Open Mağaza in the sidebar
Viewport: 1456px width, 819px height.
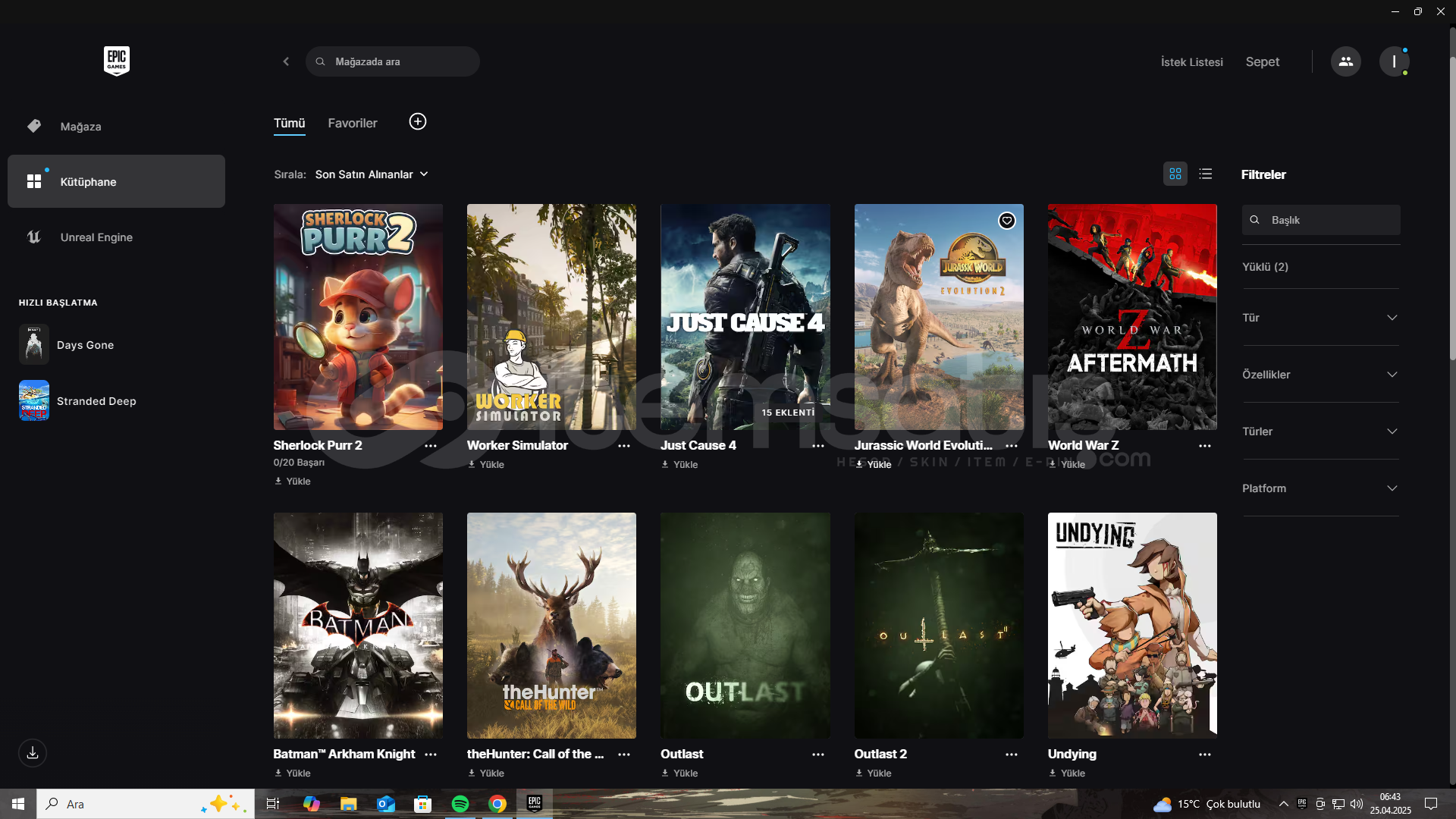pos(116,126)
